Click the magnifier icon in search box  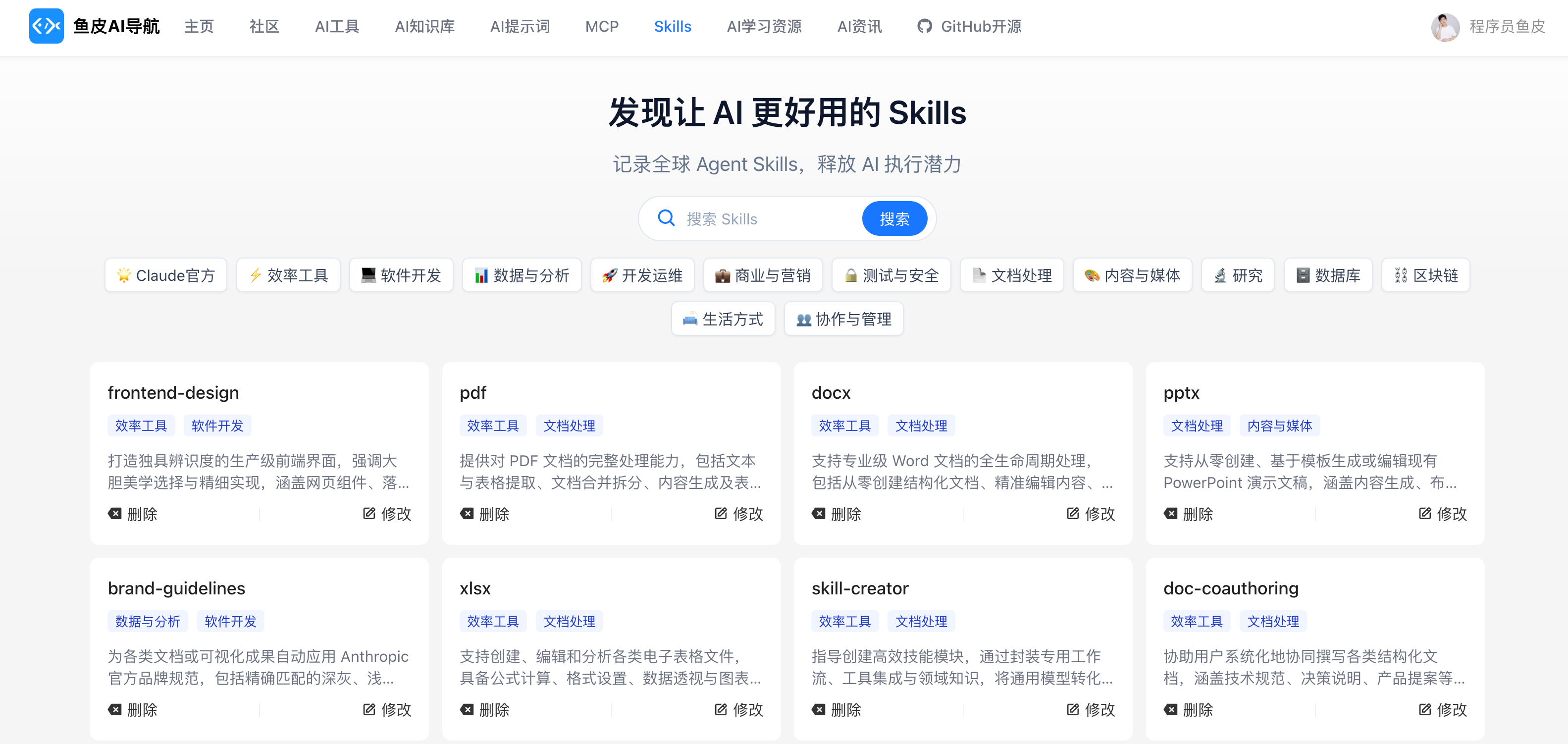666,218
